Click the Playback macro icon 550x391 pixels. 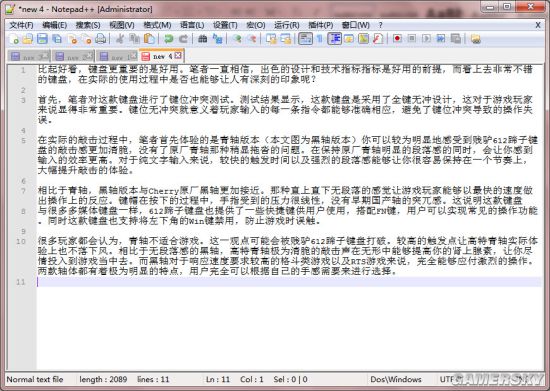point(427,39)
